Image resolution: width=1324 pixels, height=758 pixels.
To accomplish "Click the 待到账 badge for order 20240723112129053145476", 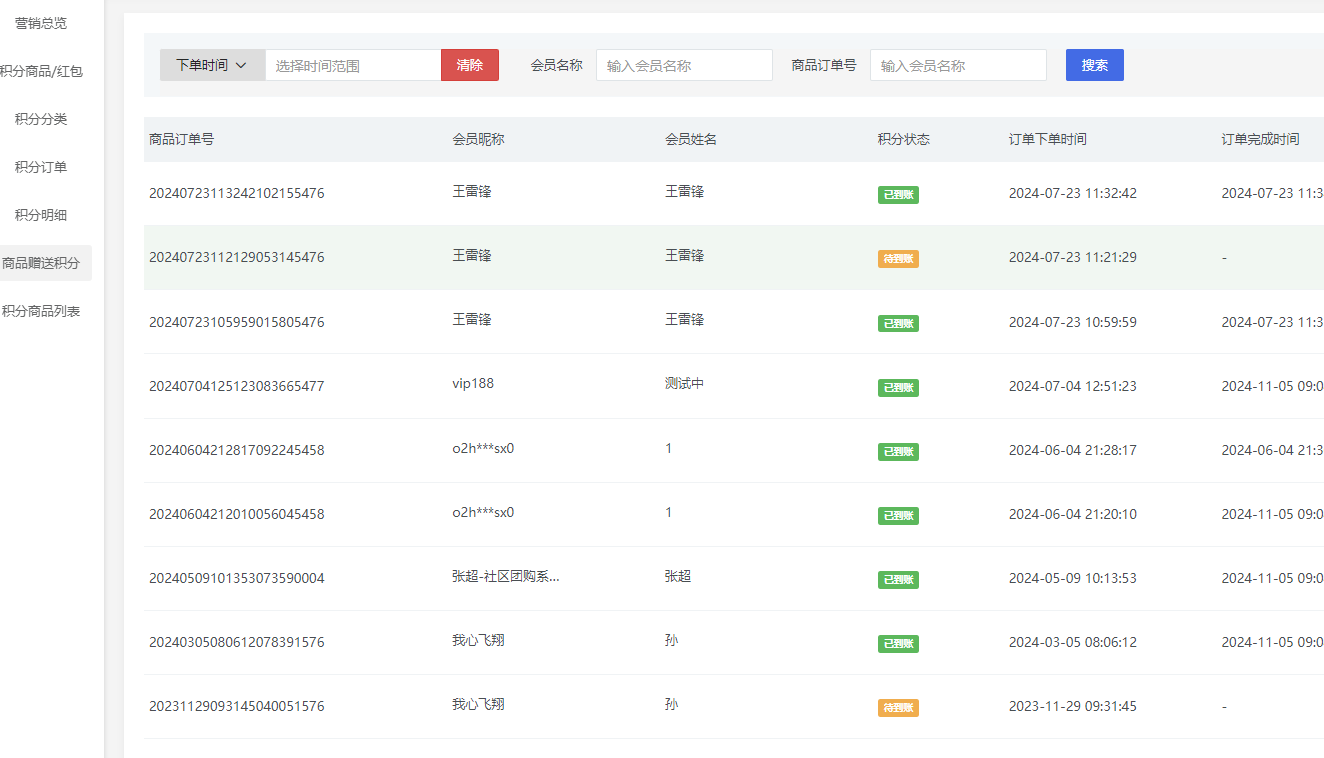I will point(898,259).
